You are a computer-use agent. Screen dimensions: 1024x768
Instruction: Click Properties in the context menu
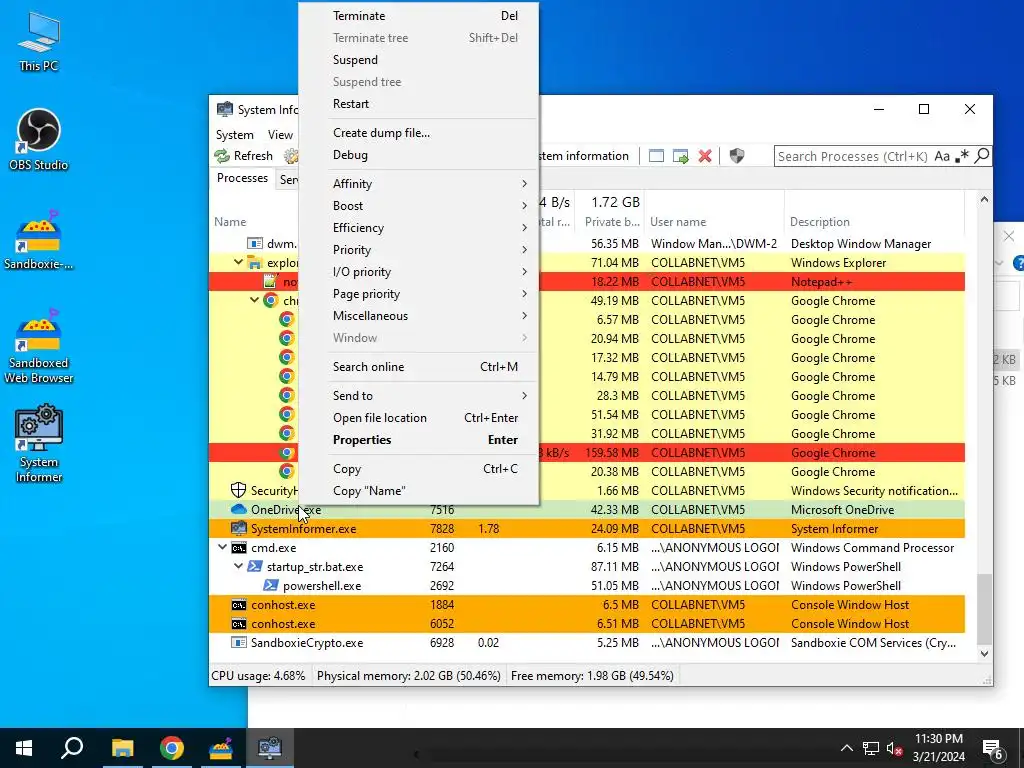[x=419, y=440]
